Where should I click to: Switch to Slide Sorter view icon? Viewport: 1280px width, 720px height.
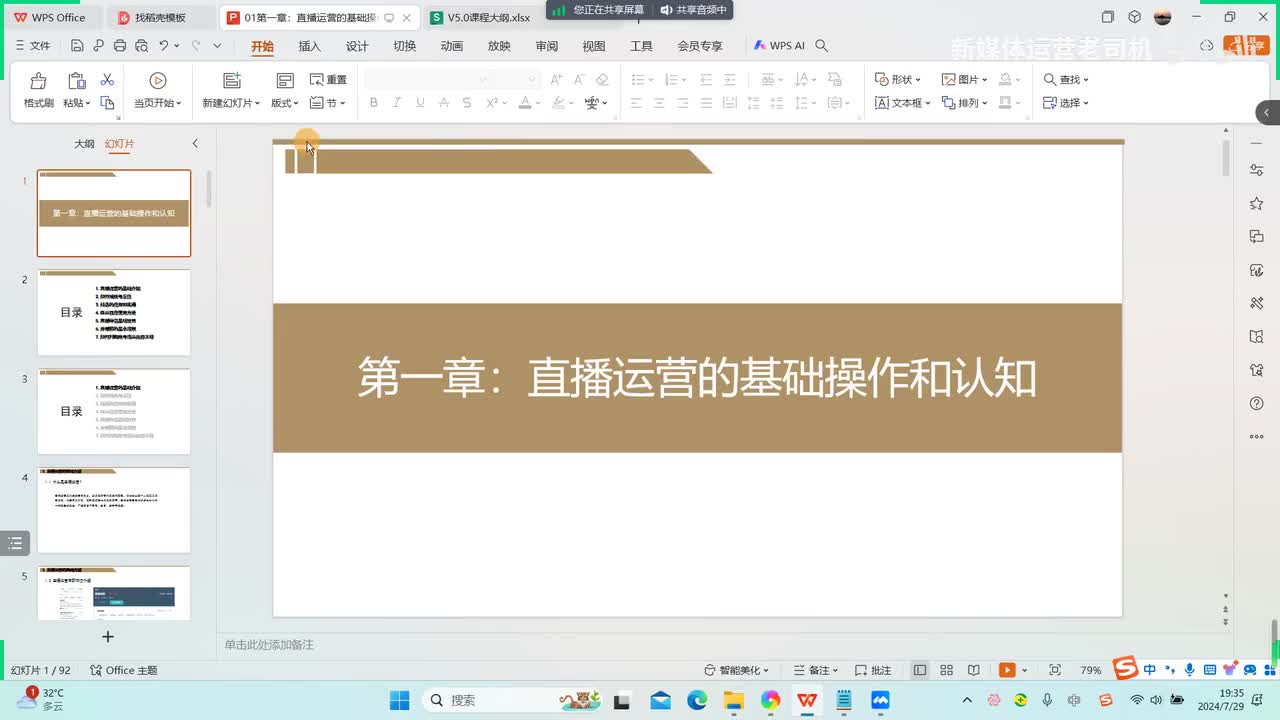[x=947, y=670]
